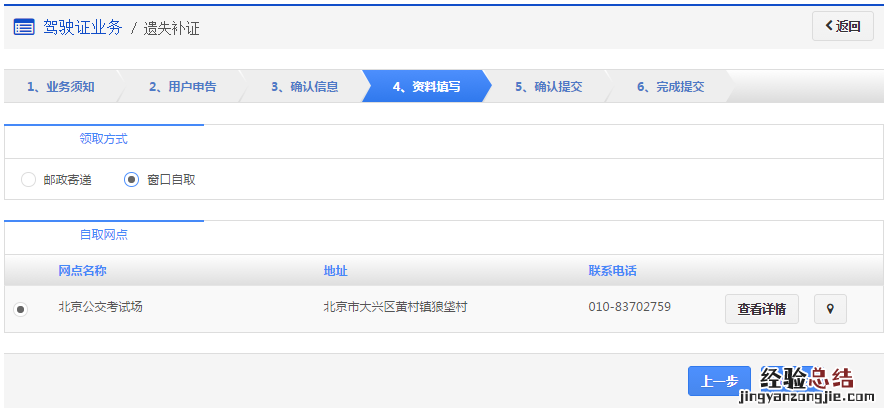Viewport: 889px width, 415px height.
Task: Go to step 2 用户申告
Action: (x=183, y=87)
